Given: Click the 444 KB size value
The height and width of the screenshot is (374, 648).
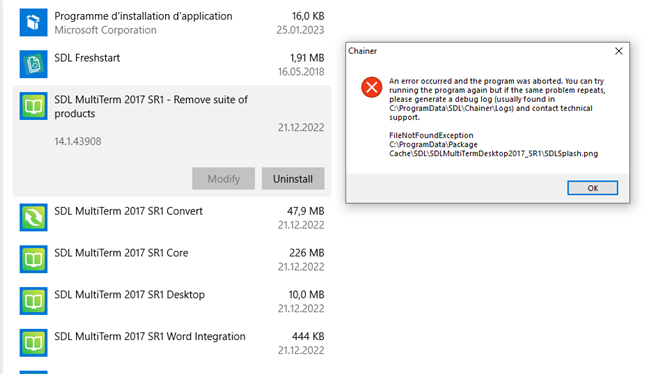Looking at the screenshot, I should click(x=308, y=336).
